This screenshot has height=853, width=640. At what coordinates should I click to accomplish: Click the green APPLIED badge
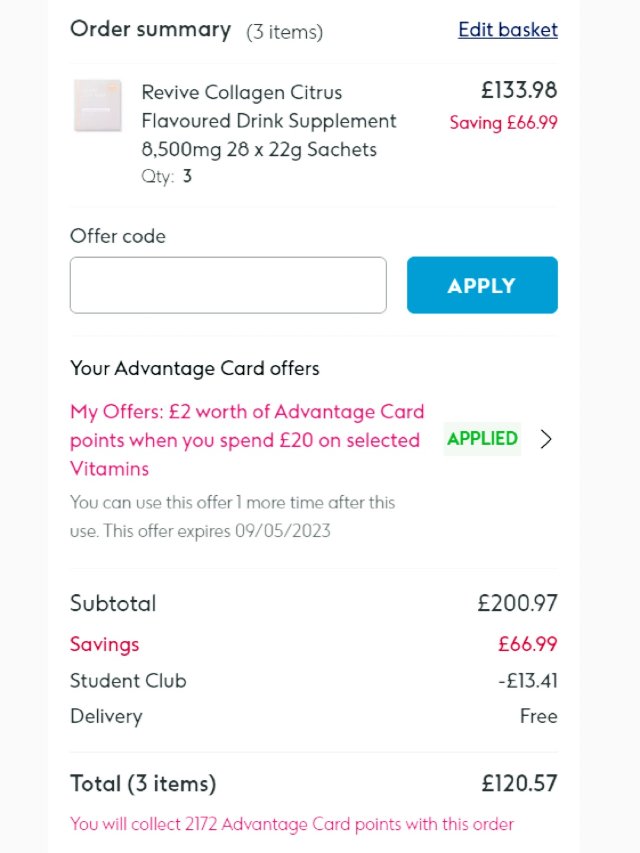point(482,439)
